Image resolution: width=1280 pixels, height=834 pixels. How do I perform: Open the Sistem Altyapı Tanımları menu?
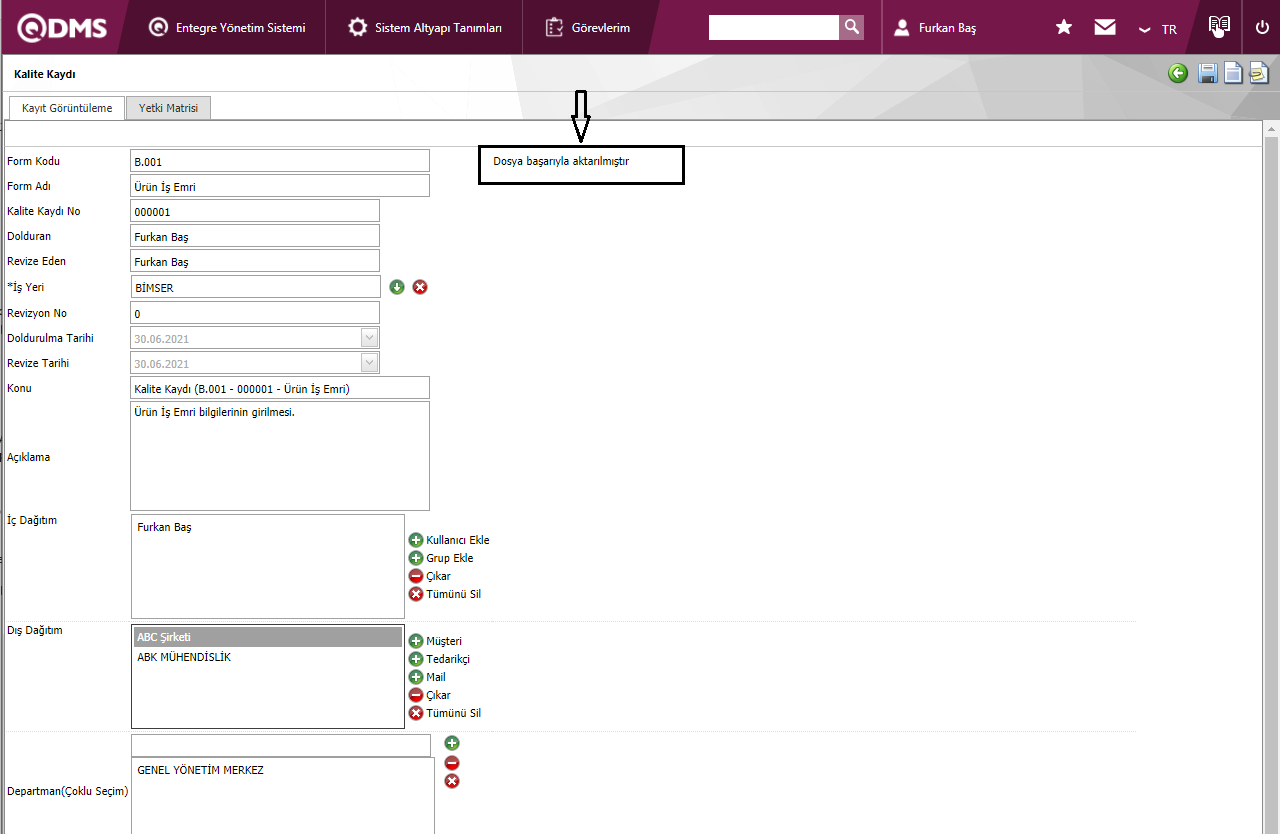pos(425,27)
